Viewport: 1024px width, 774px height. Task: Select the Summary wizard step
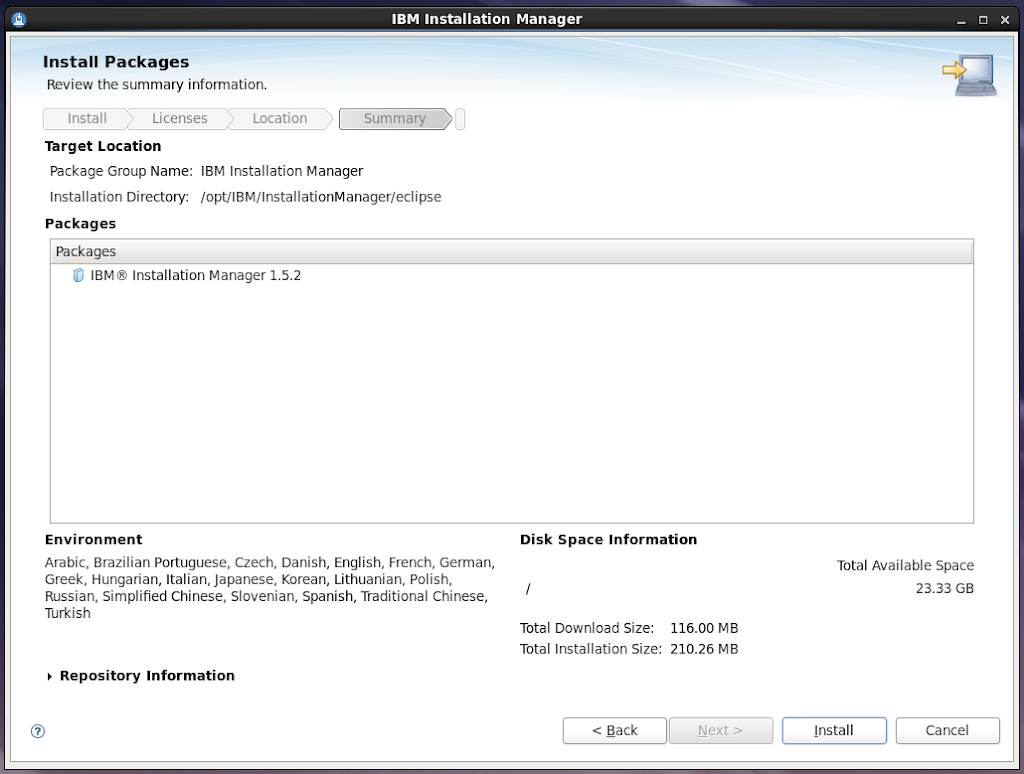pos(394,119)
